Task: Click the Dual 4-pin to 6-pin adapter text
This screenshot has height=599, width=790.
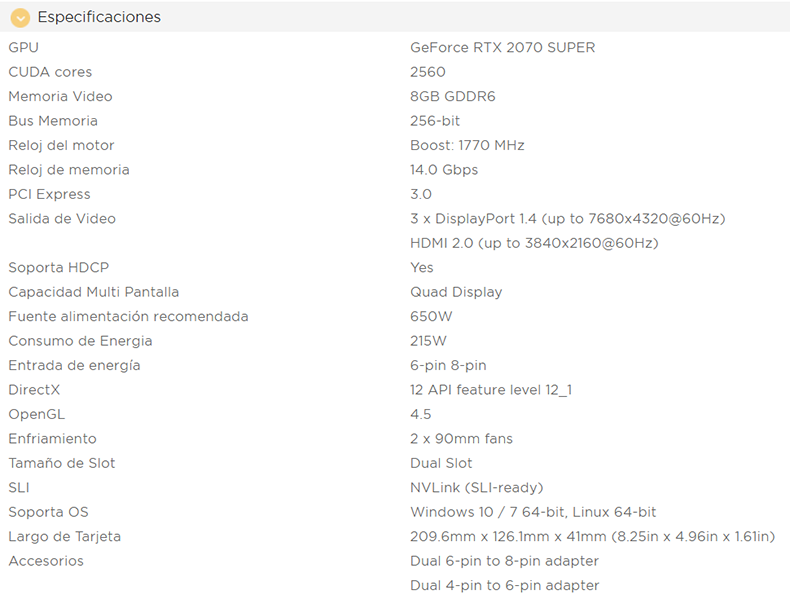Action: coord(504,585)
